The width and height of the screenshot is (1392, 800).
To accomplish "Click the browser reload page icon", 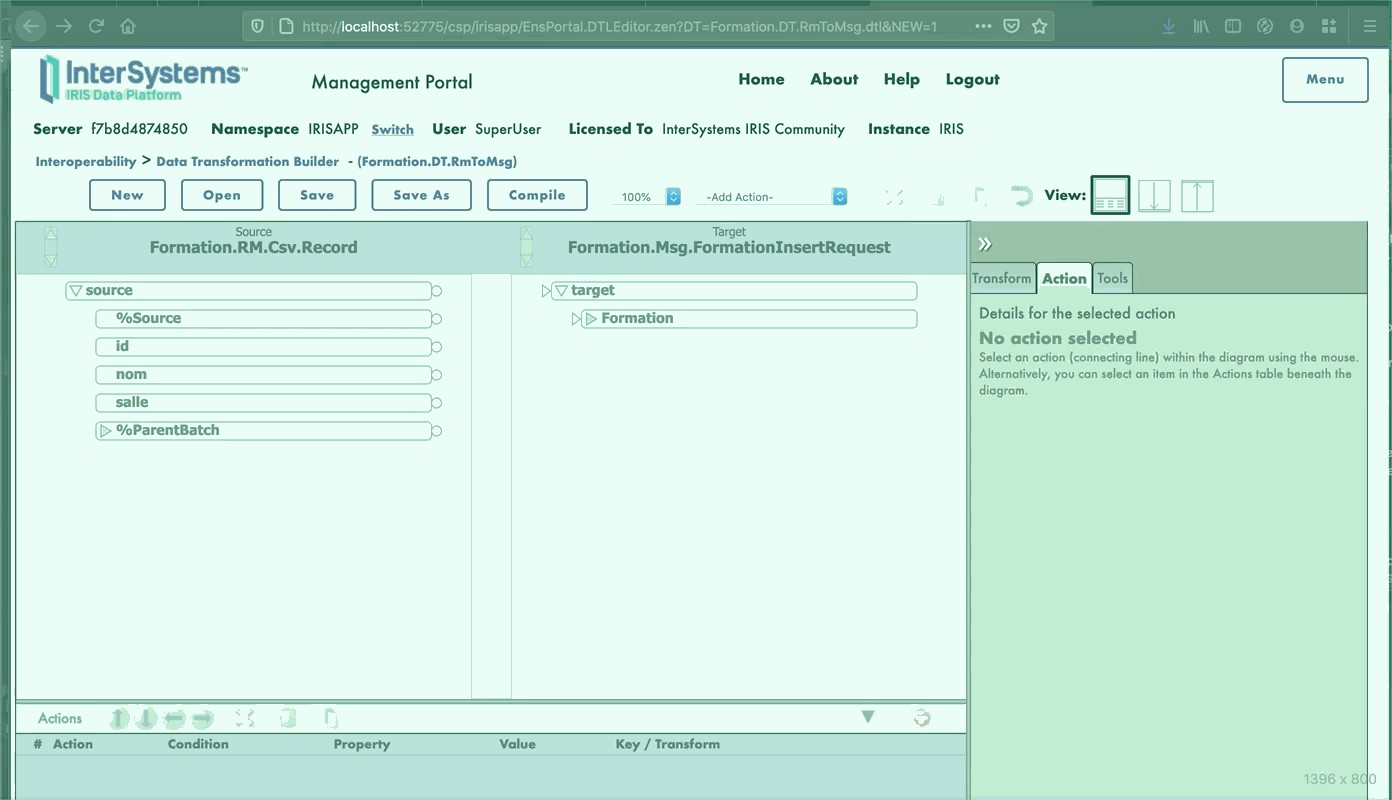I will coord(96,27).
